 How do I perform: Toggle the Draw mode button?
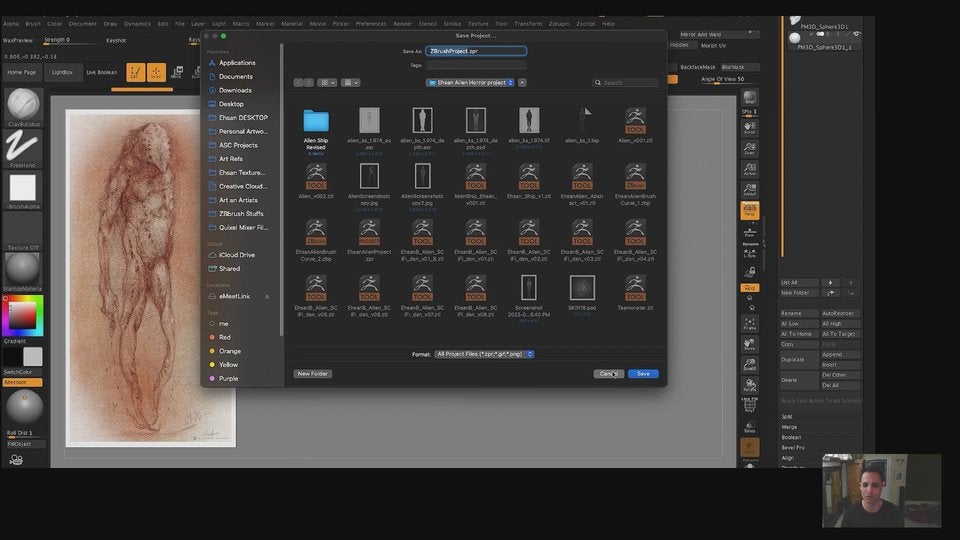[x=157, y=72]
